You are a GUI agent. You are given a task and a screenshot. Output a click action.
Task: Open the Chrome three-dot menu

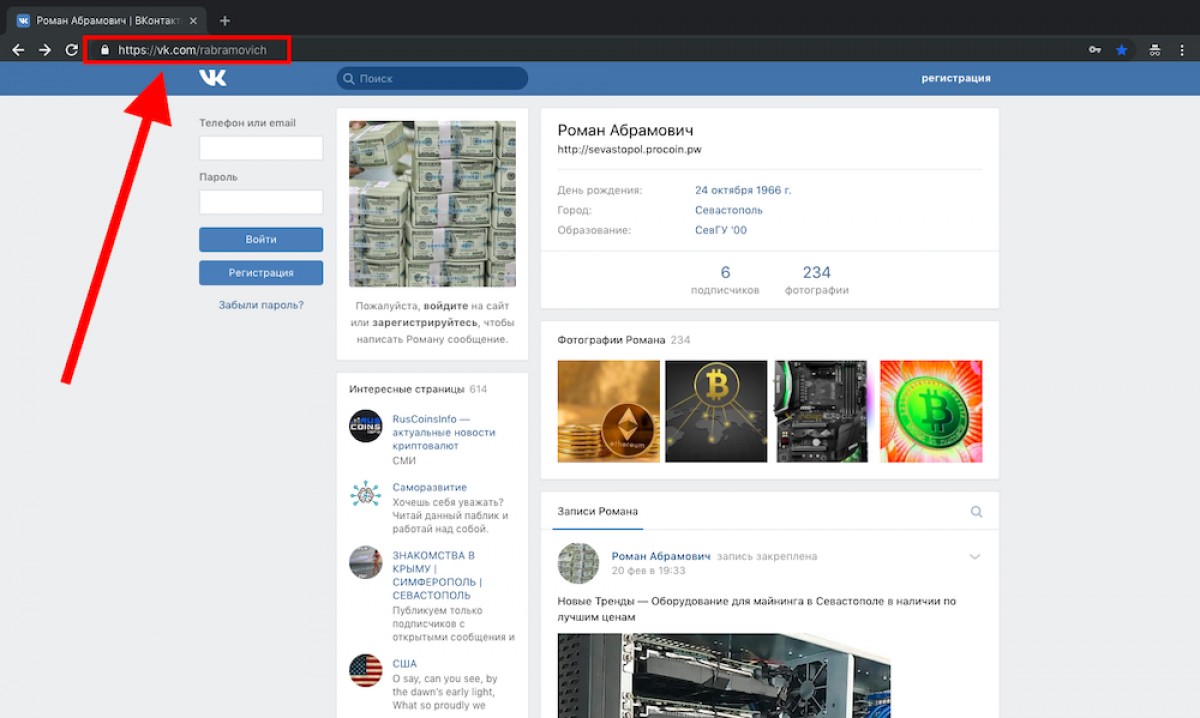(1182, 50)
